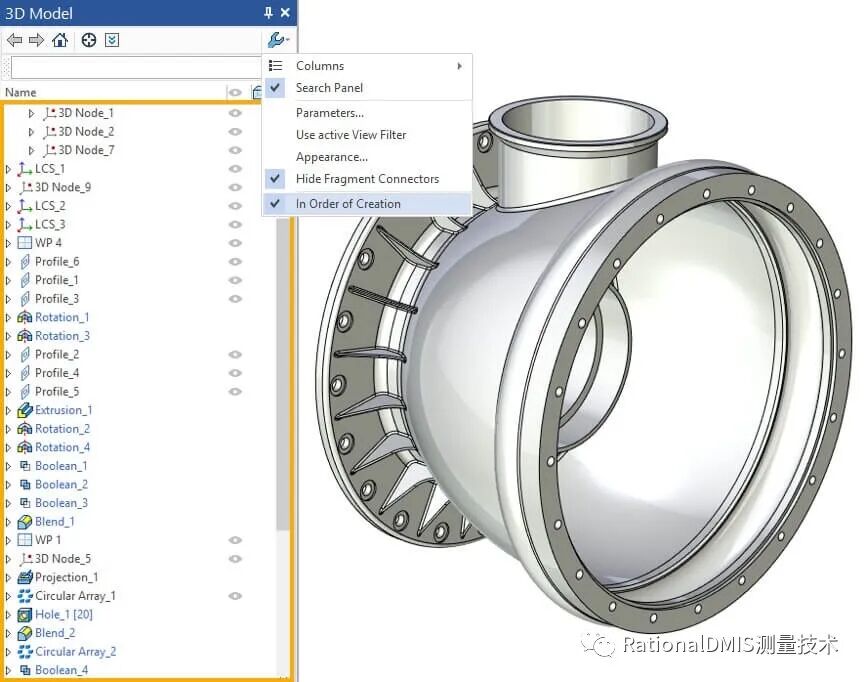
Task: Select the Projection_1 feature icon
Action: click(25, 577)
